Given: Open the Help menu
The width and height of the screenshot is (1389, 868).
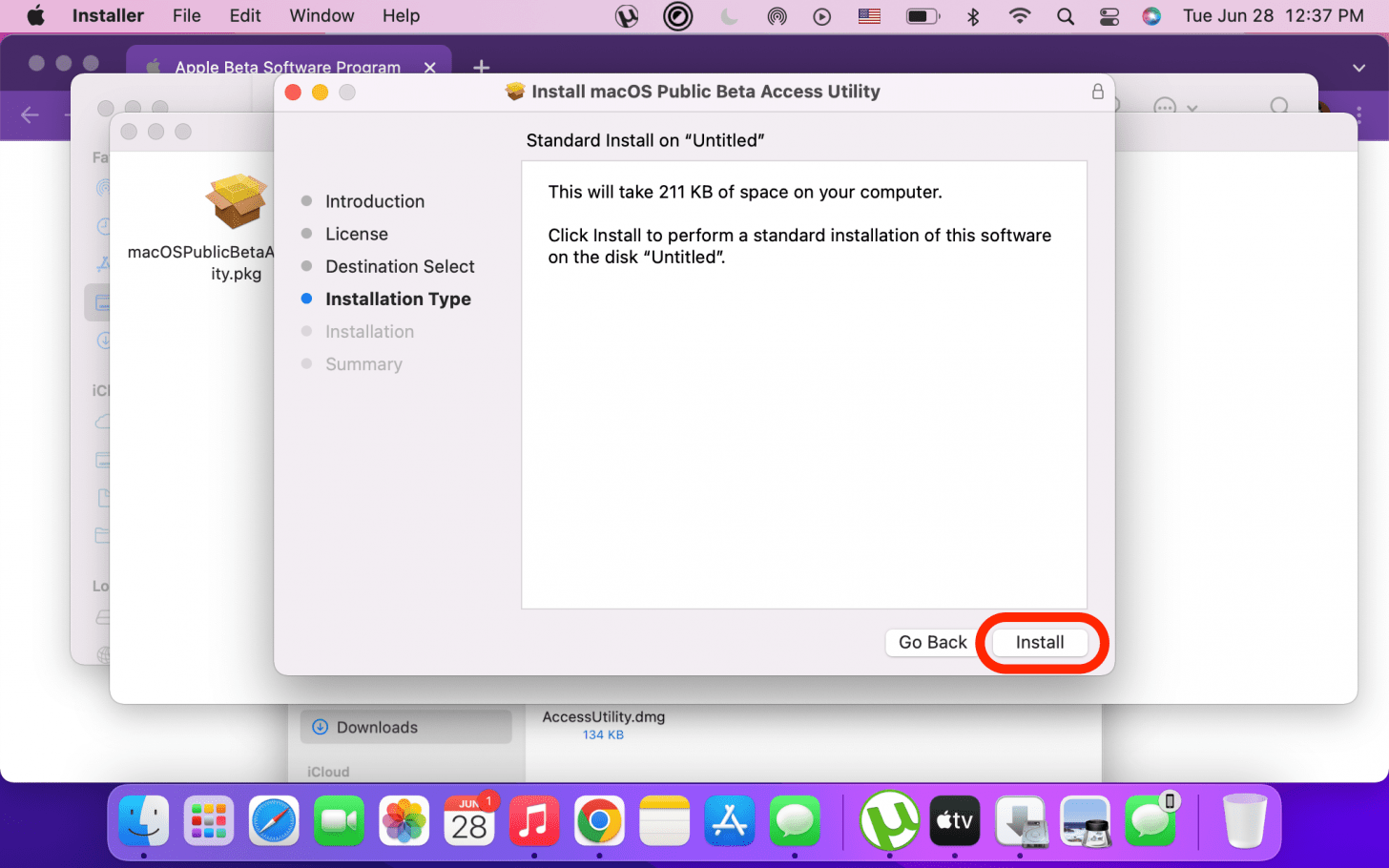Looking at the screenshot, I should coord(401,15).
